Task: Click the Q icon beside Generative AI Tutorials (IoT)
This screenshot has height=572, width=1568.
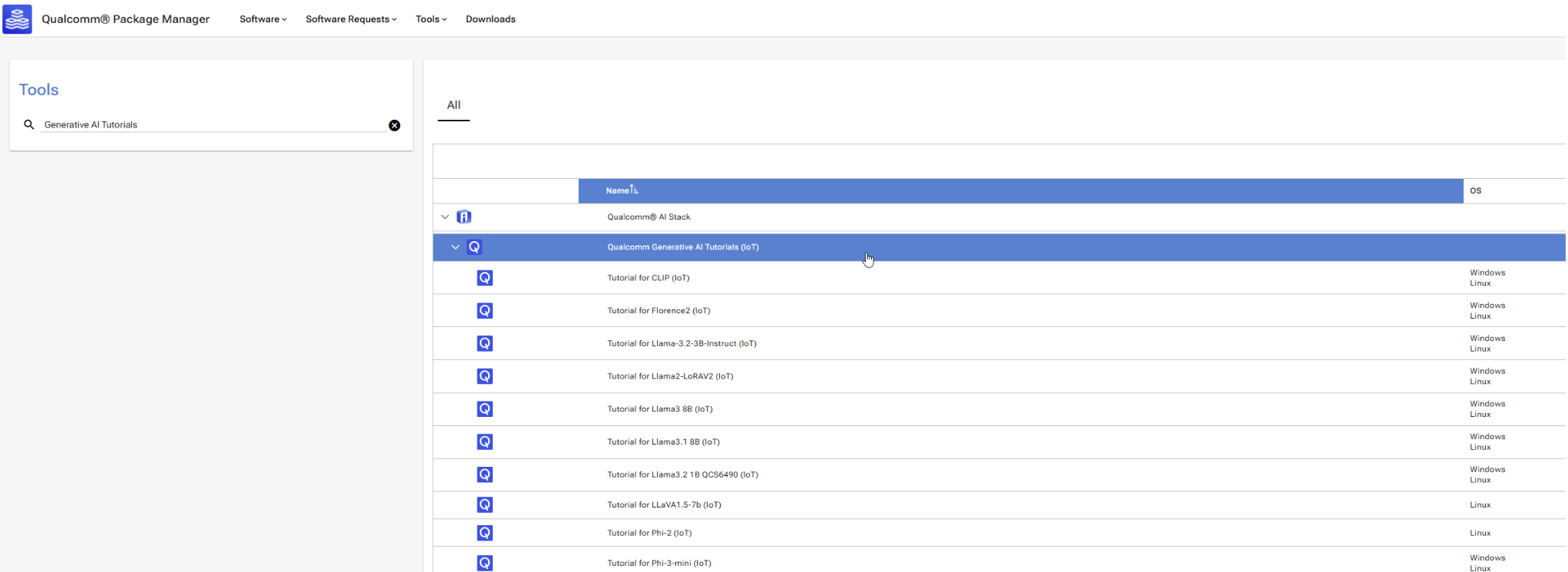Action: 474,247
